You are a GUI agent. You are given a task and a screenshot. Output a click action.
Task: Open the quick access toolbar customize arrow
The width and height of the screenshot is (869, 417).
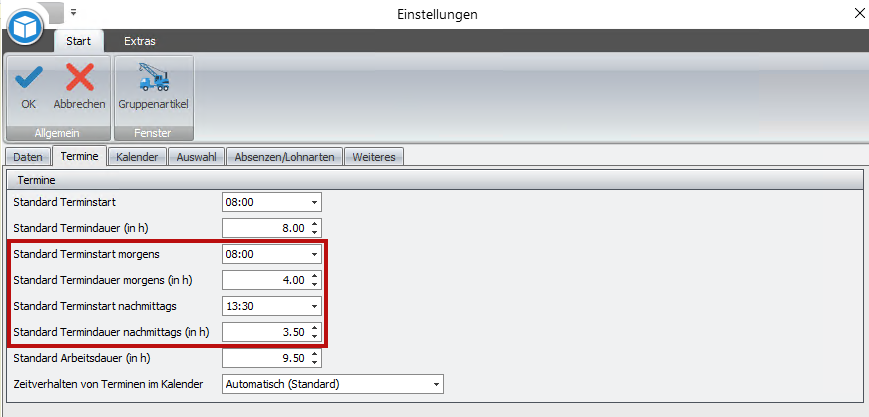pyautogui.click(x=73, y=13)
